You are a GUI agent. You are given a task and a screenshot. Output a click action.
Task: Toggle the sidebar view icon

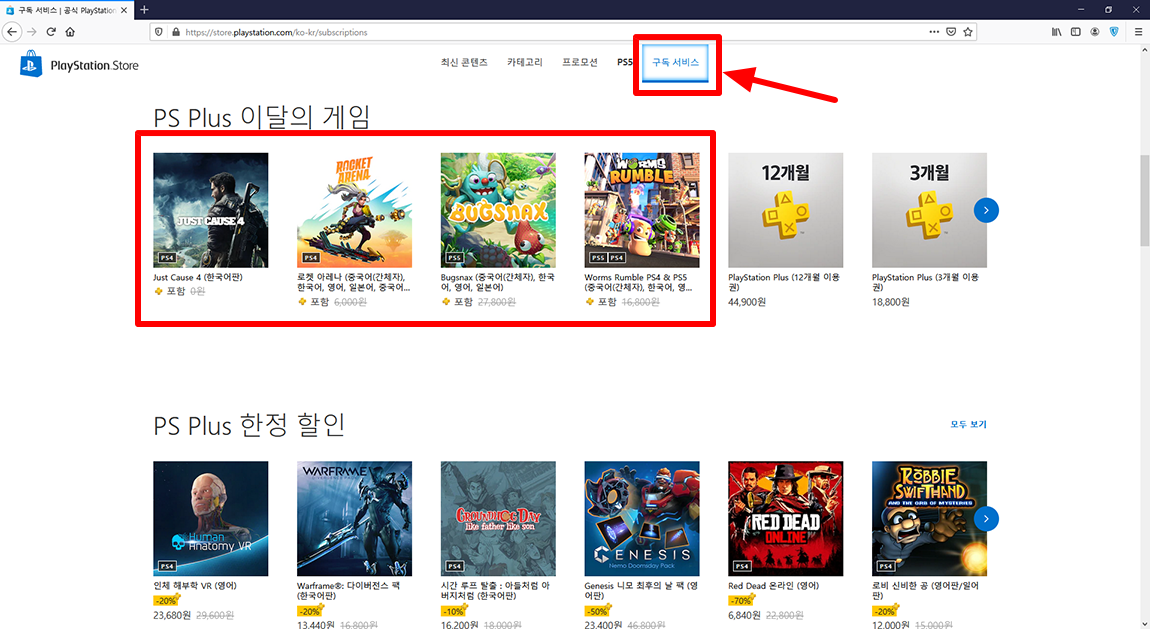pyautogui.click(x=1076, y=32)
